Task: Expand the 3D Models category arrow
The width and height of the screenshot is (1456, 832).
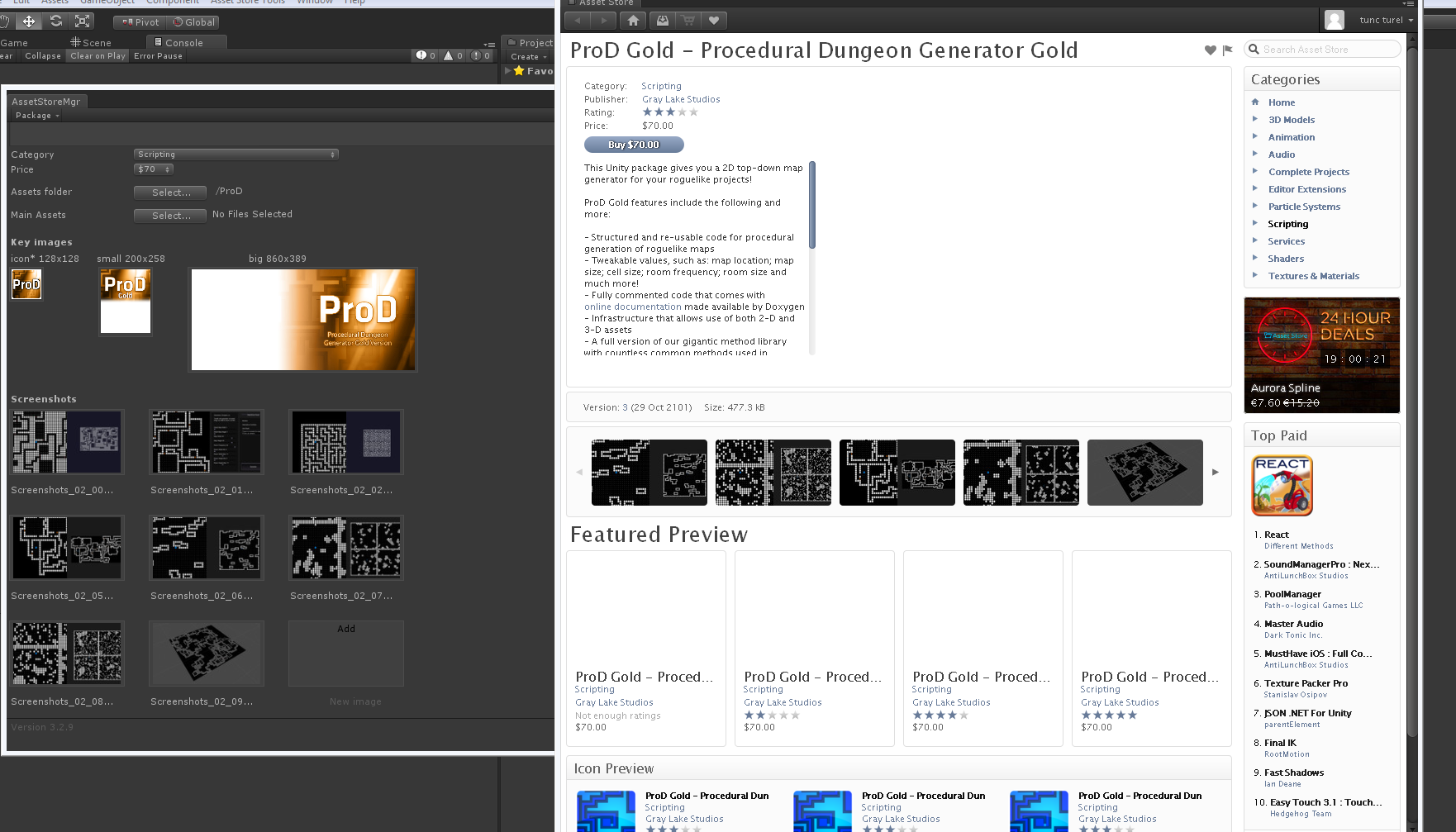Action: click(x=1255, y=119)
